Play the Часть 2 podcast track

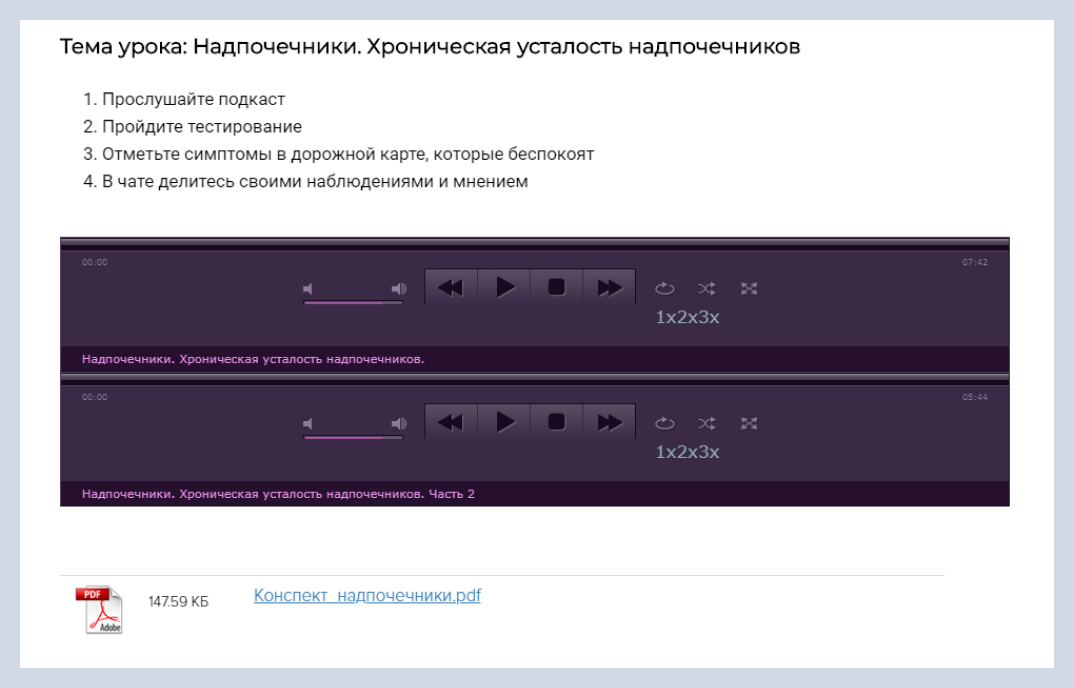(x=504, y=422)
